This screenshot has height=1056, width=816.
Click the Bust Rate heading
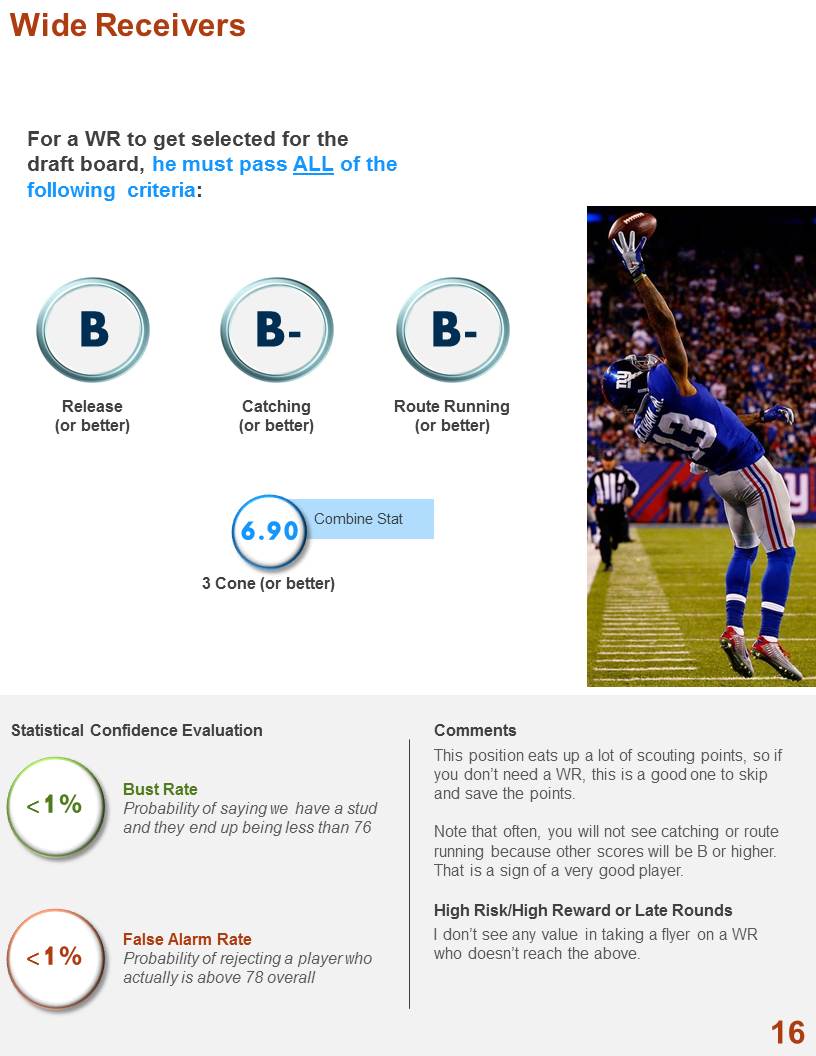160,789
